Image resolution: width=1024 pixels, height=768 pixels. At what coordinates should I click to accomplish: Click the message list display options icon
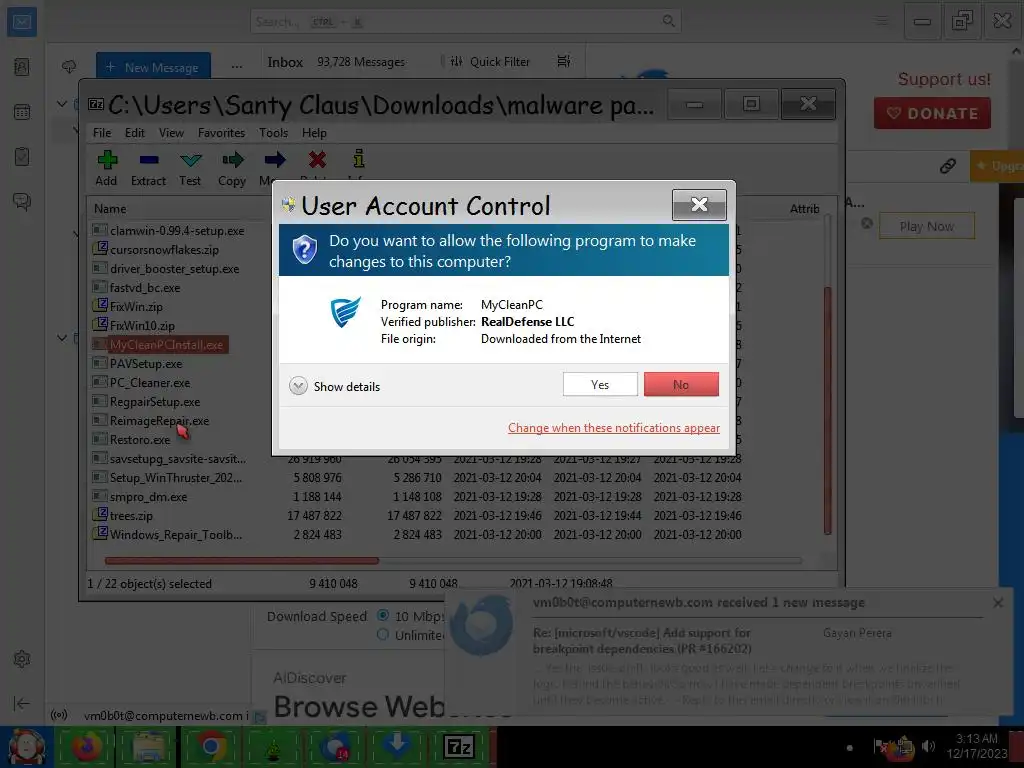564,61
